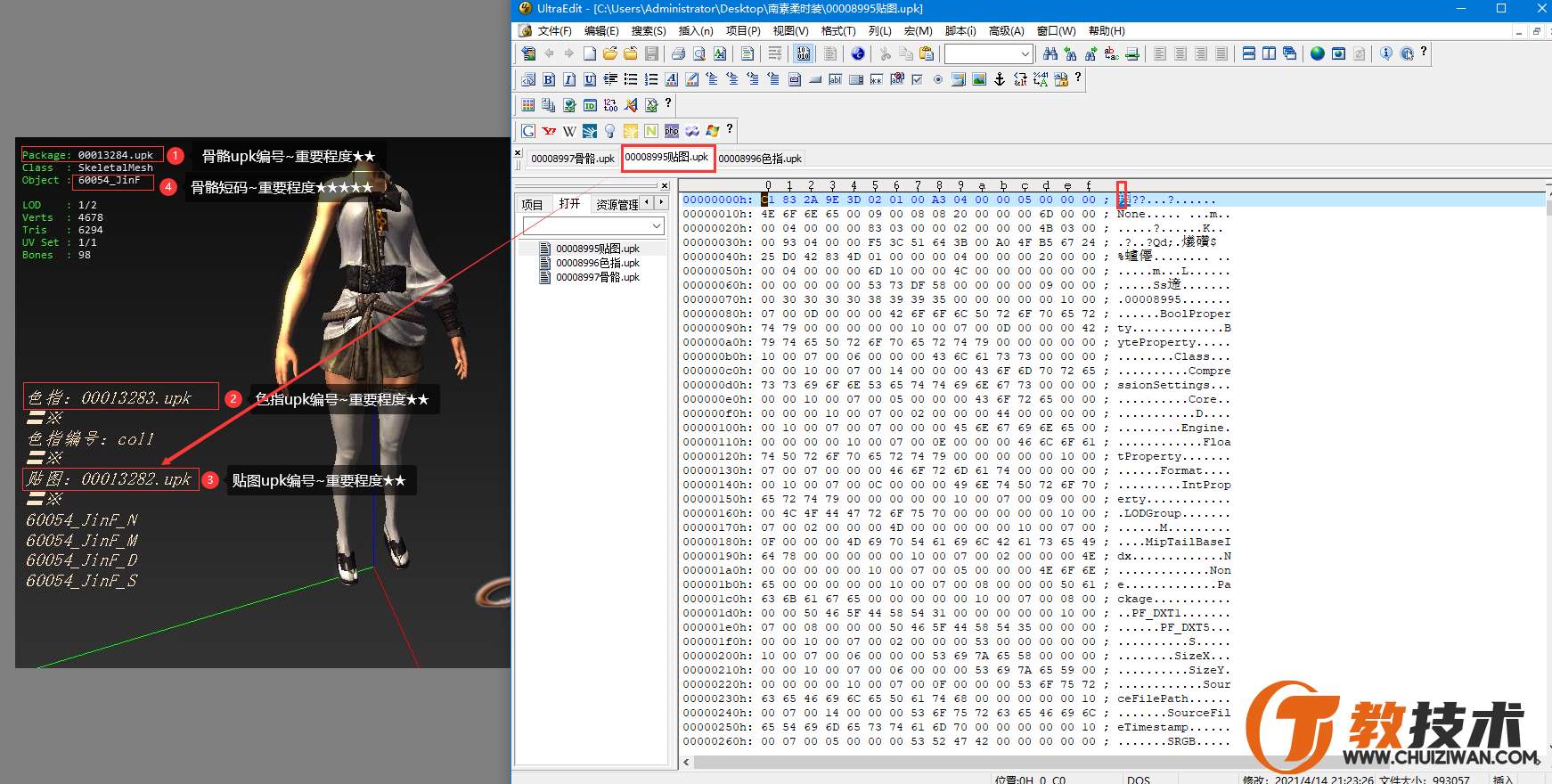This screenshot has width=1552, height=784.
Task: Insert HTML image icon
Action: coord(979,80)
